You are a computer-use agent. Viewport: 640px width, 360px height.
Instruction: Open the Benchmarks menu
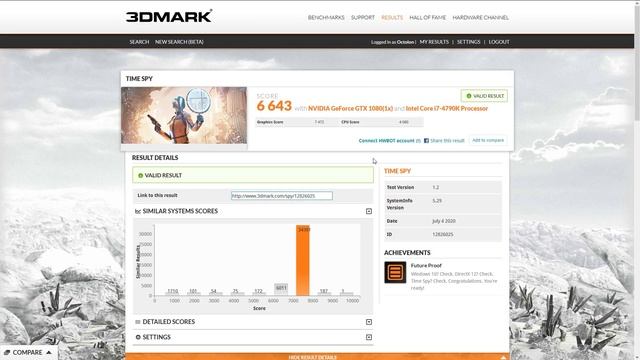click(326, 18)
